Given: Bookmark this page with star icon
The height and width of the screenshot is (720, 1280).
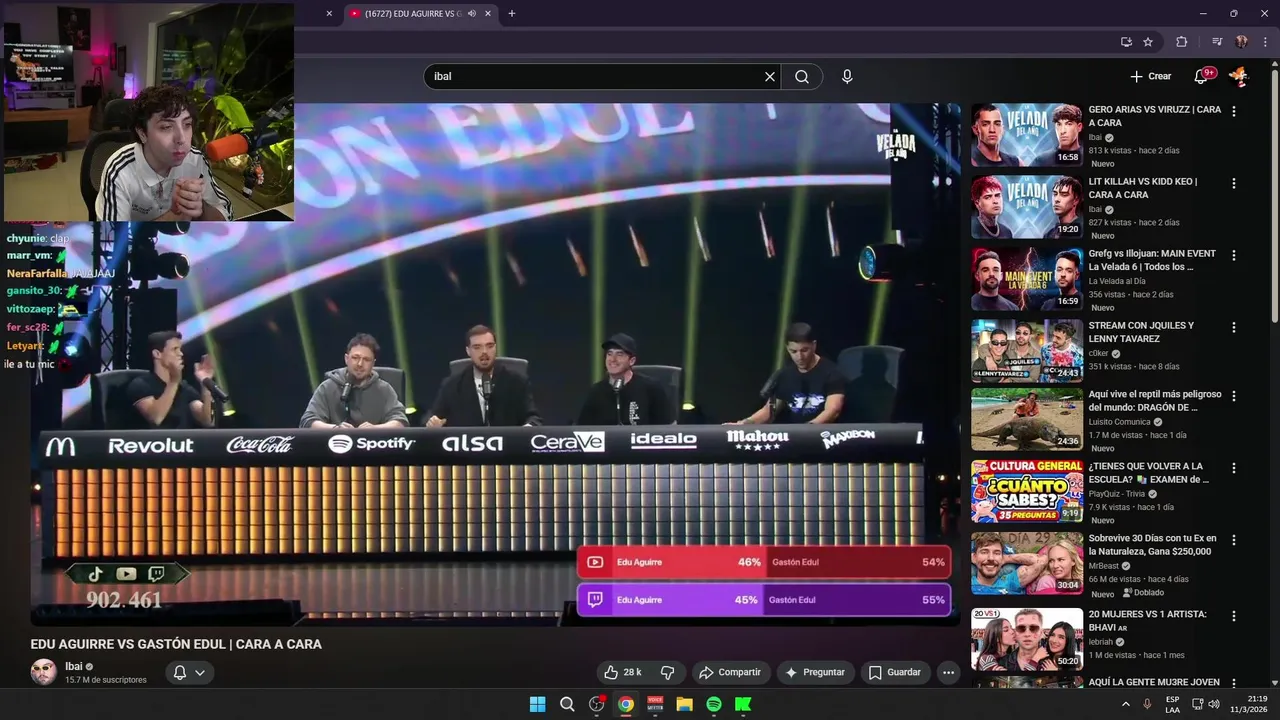Looking at the screenshot, I should 1148,42.
